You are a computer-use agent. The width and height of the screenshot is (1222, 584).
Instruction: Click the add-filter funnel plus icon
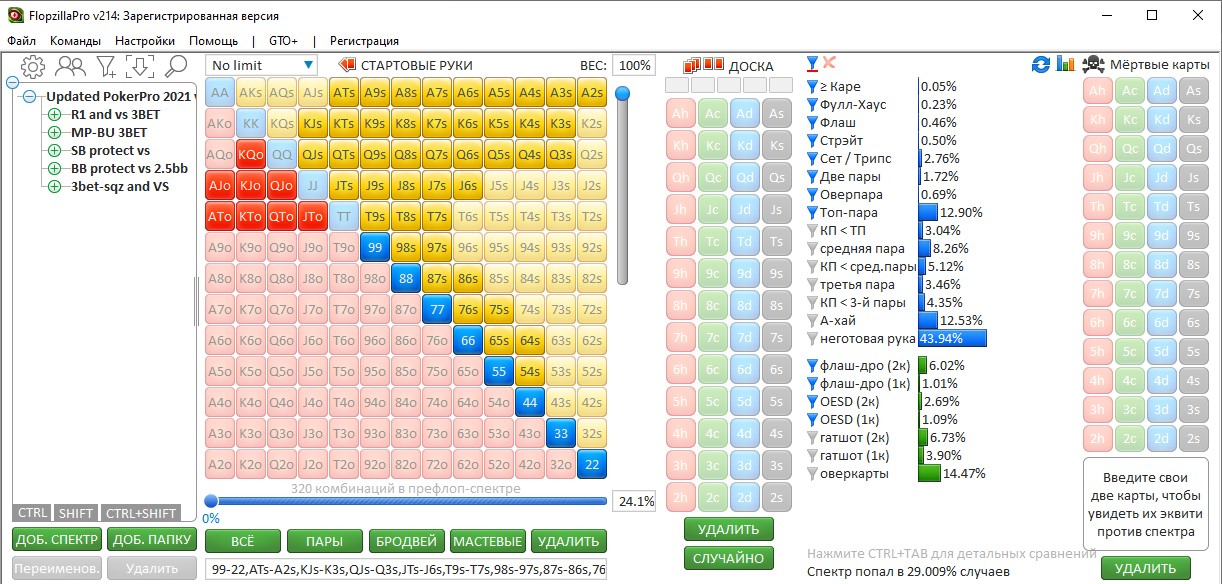(x=106, y=66)
